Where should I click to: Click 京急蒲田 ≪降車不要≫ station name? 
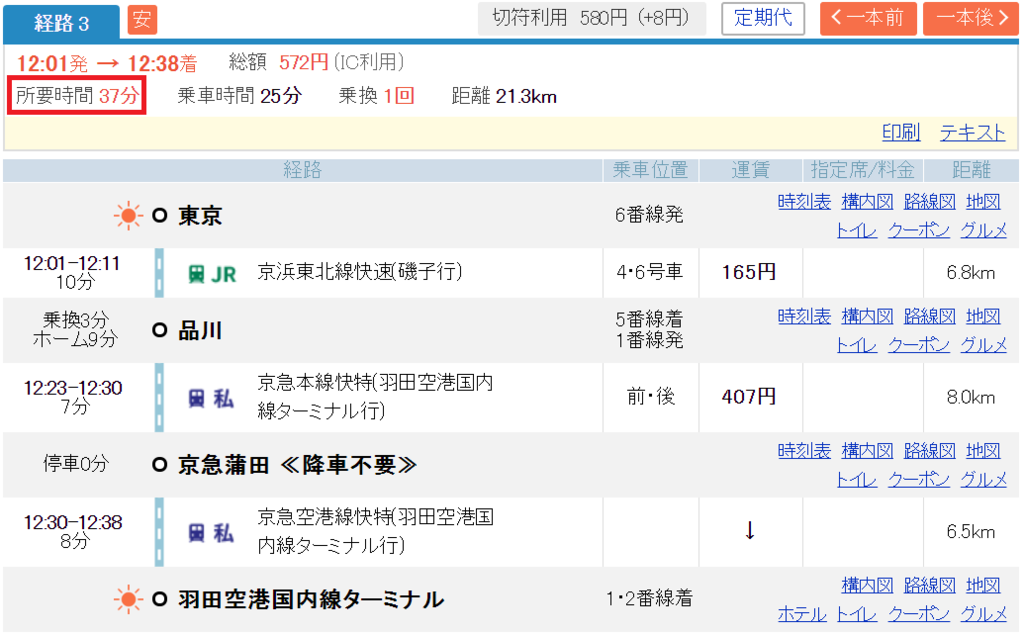[297, 465]
